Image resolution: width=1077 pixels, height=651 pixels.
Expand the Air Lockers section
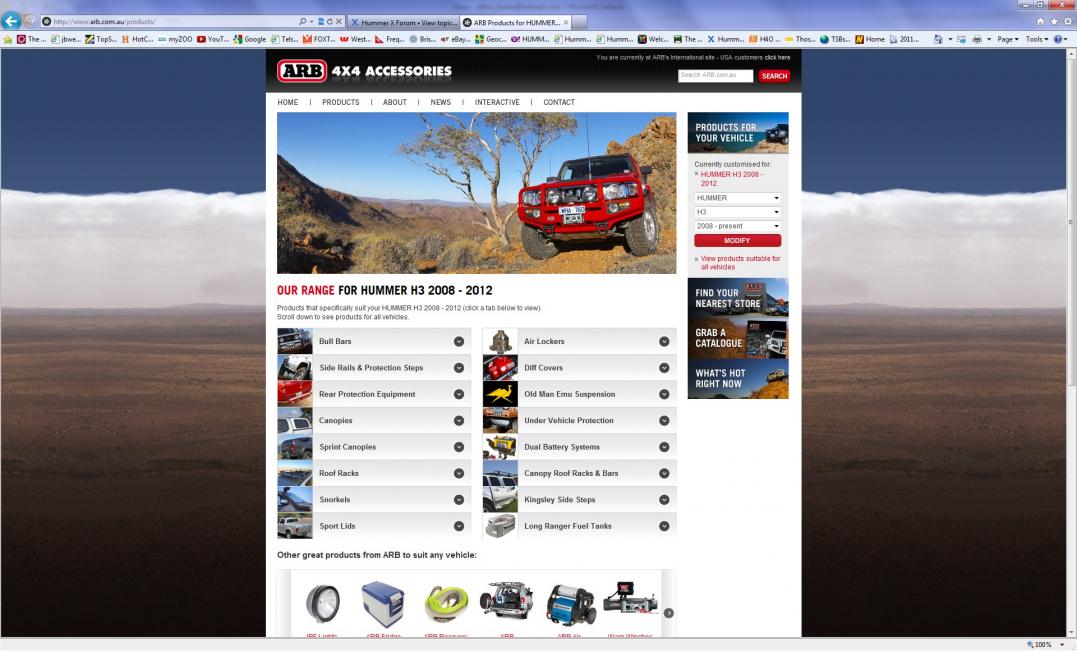(664, 341)
